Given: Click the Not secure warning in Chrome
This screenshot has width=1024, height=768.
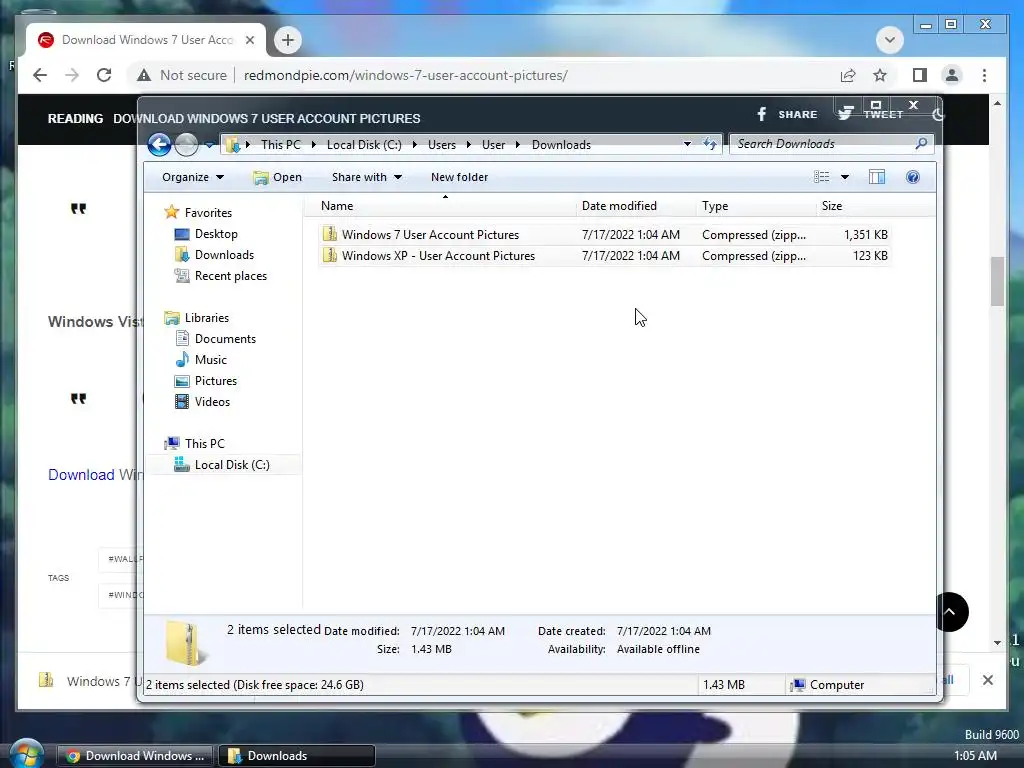Looking at the screenshot, I should point(182,75).
